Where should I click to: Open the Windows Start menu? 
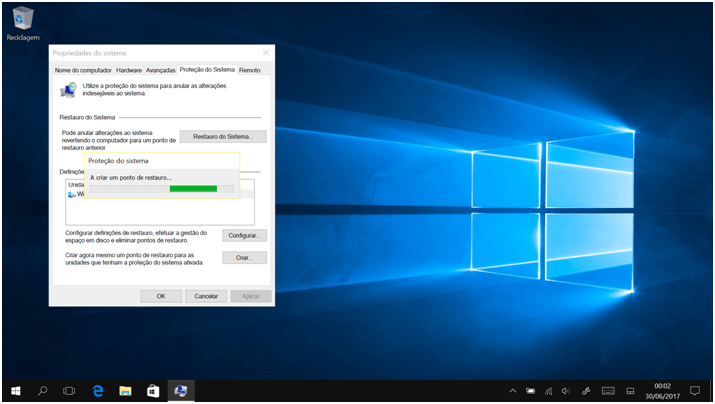pos(16,390)
